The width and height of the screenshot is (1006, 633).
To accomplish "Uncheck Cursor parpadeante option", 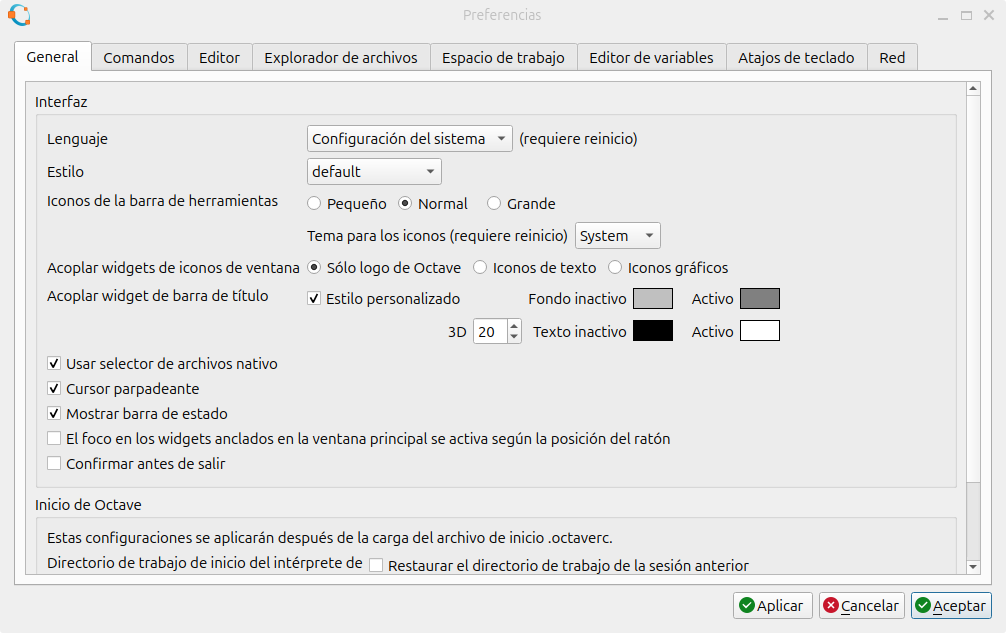I will (55, 388).
